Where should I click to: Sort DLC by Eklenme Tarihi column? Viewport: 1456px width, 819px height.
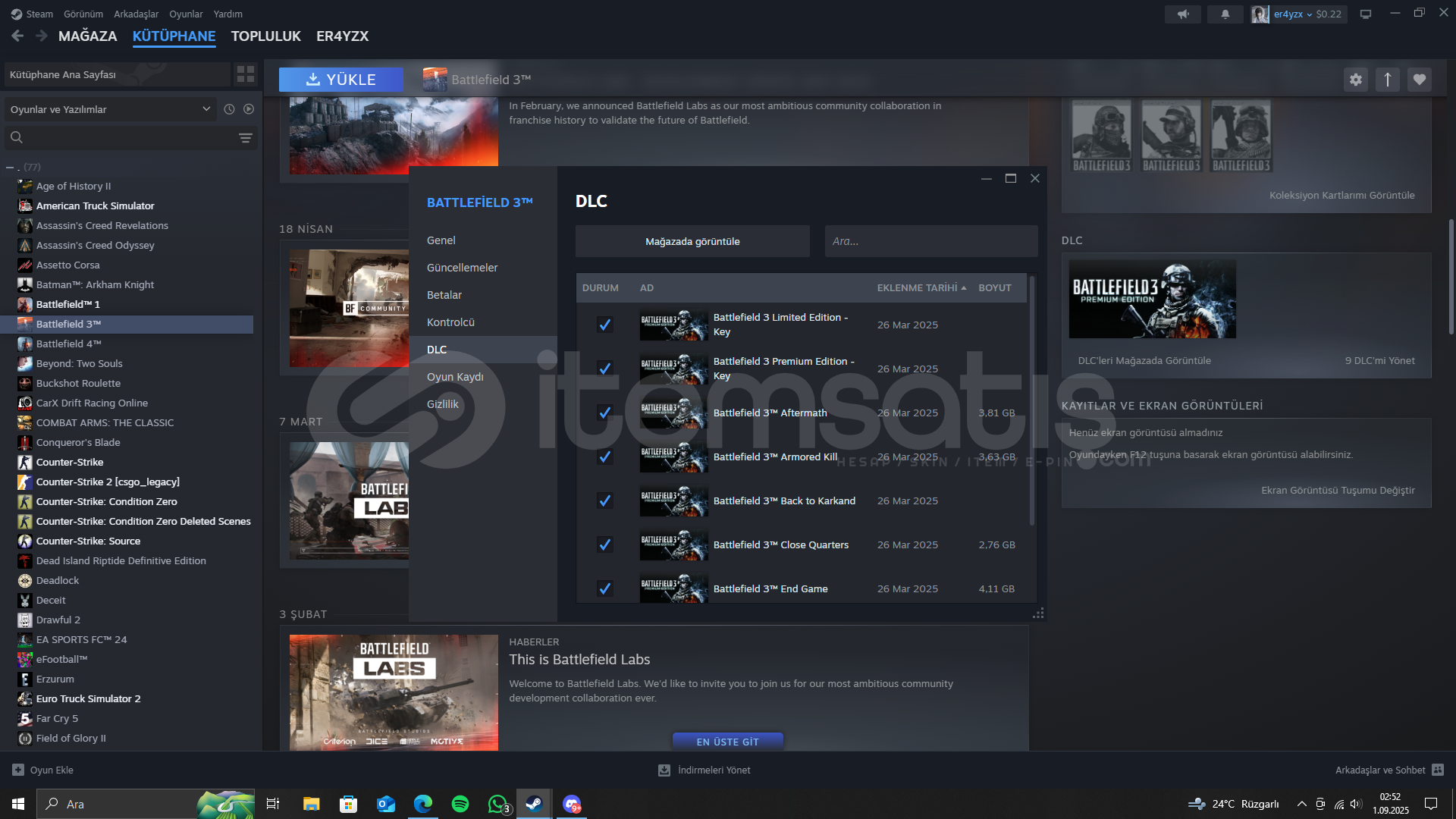[x=921, y=287]
